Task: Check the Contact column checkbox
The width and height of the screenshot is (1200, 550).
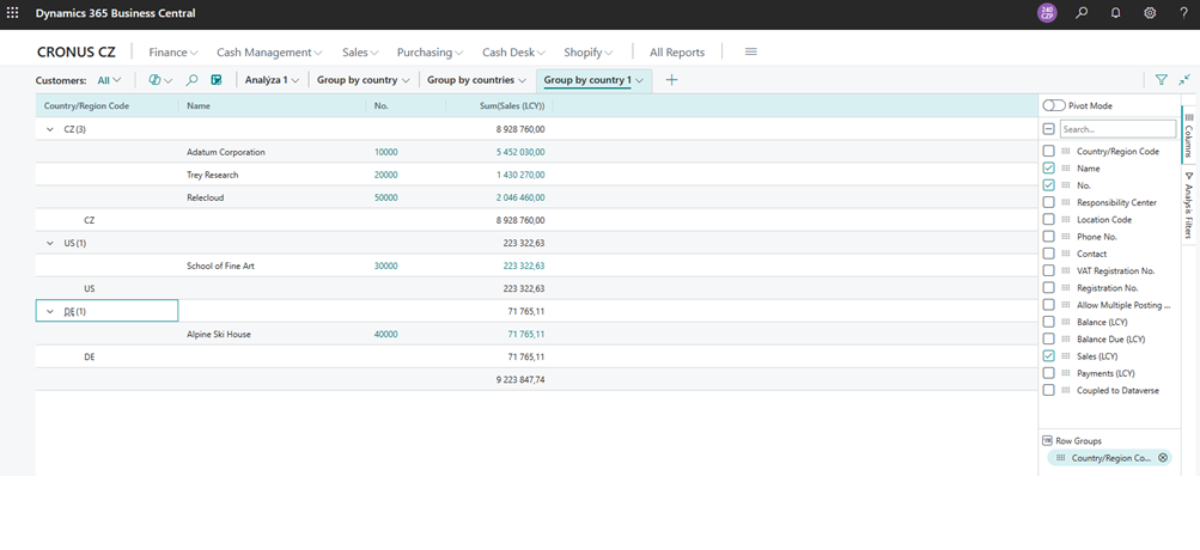Action: [x=1048, y=253]
